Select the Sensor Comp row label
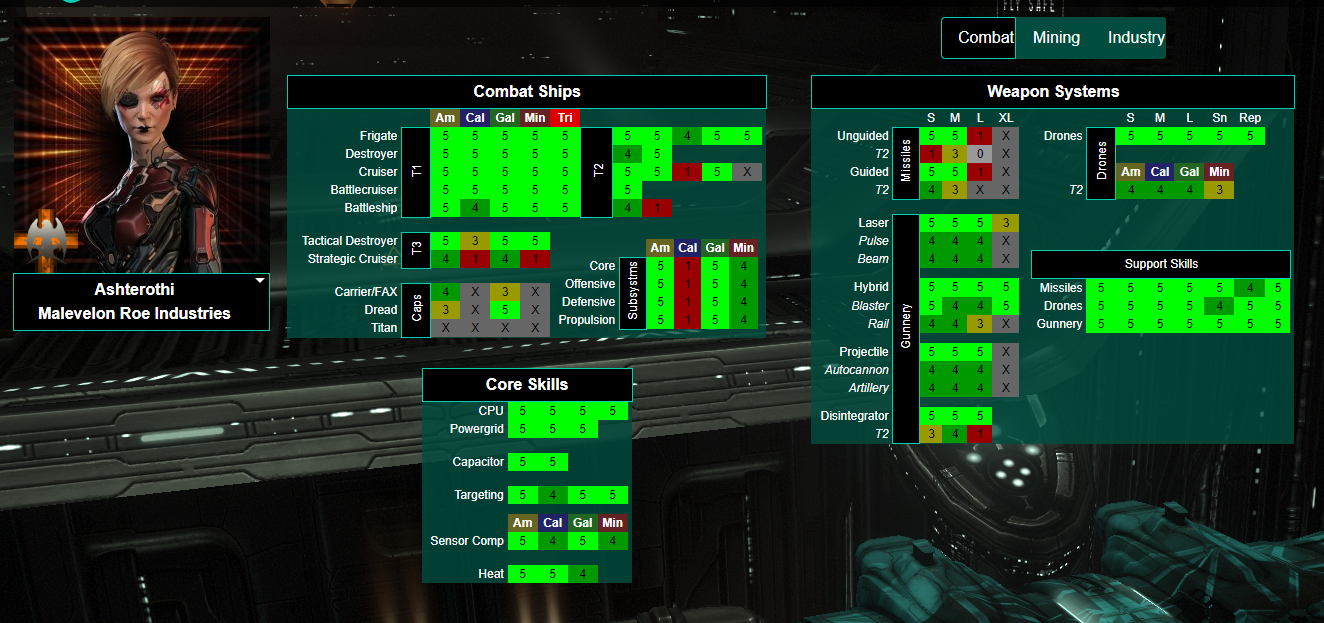 pos(467,541)
